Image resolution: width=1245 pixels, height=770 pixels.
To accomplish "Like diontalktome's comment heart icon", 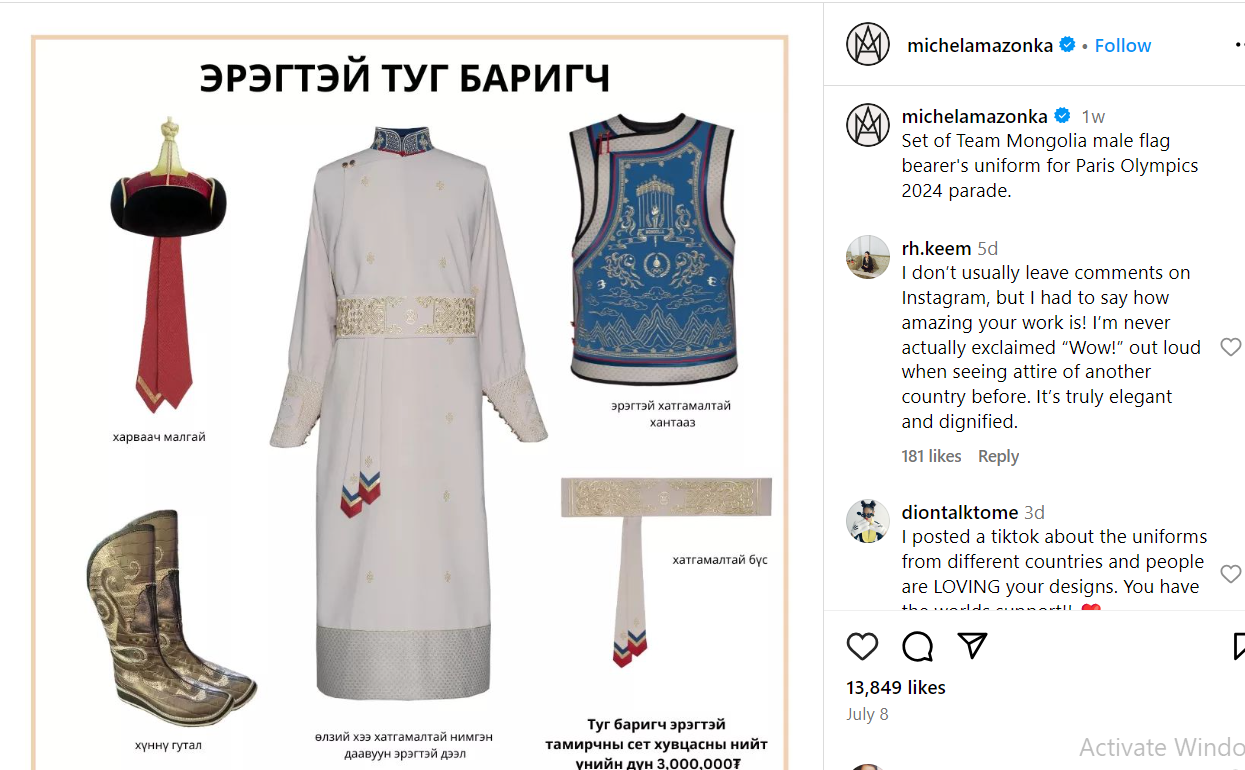I will (x=1230, y=574).
